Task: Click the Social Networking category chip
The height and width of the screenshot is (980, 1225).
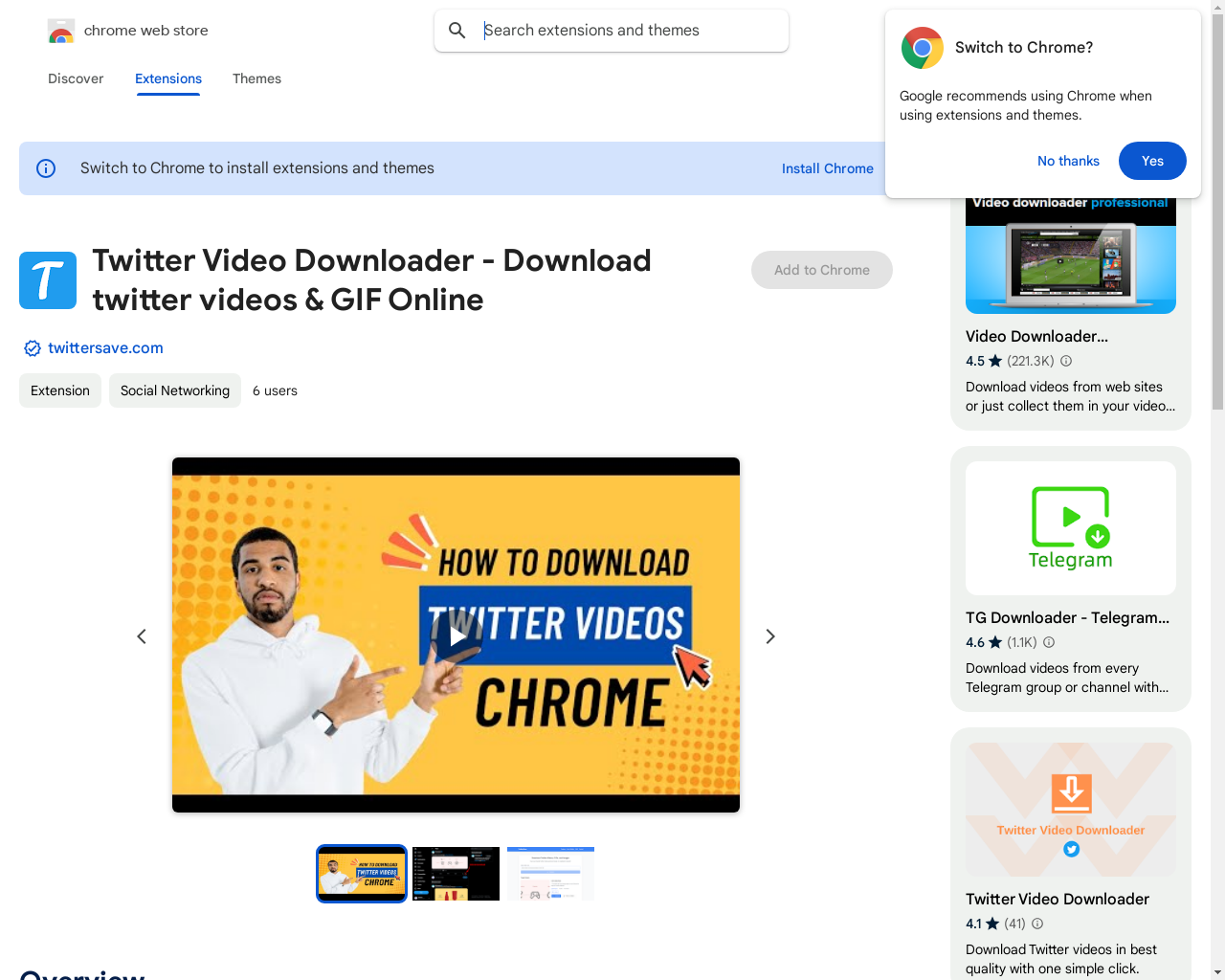Action: click(175, 390)
